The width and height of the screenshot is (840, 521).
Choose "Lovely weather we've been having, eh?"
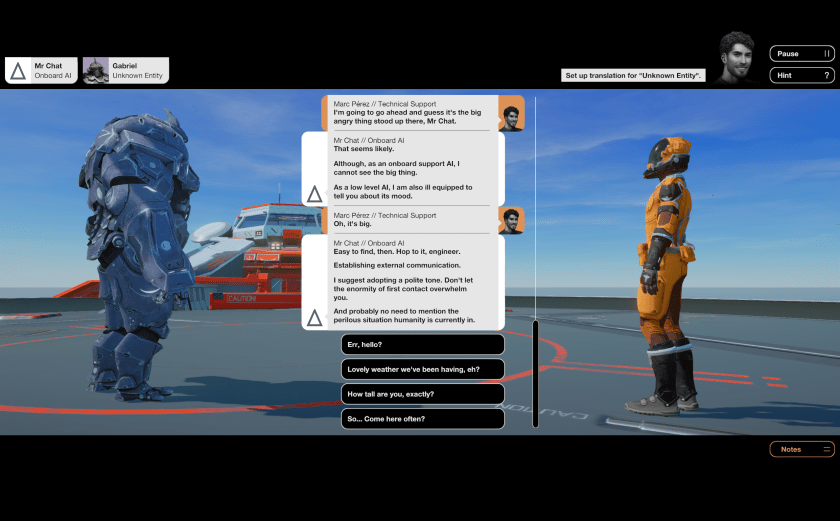[x=423, y=369]
